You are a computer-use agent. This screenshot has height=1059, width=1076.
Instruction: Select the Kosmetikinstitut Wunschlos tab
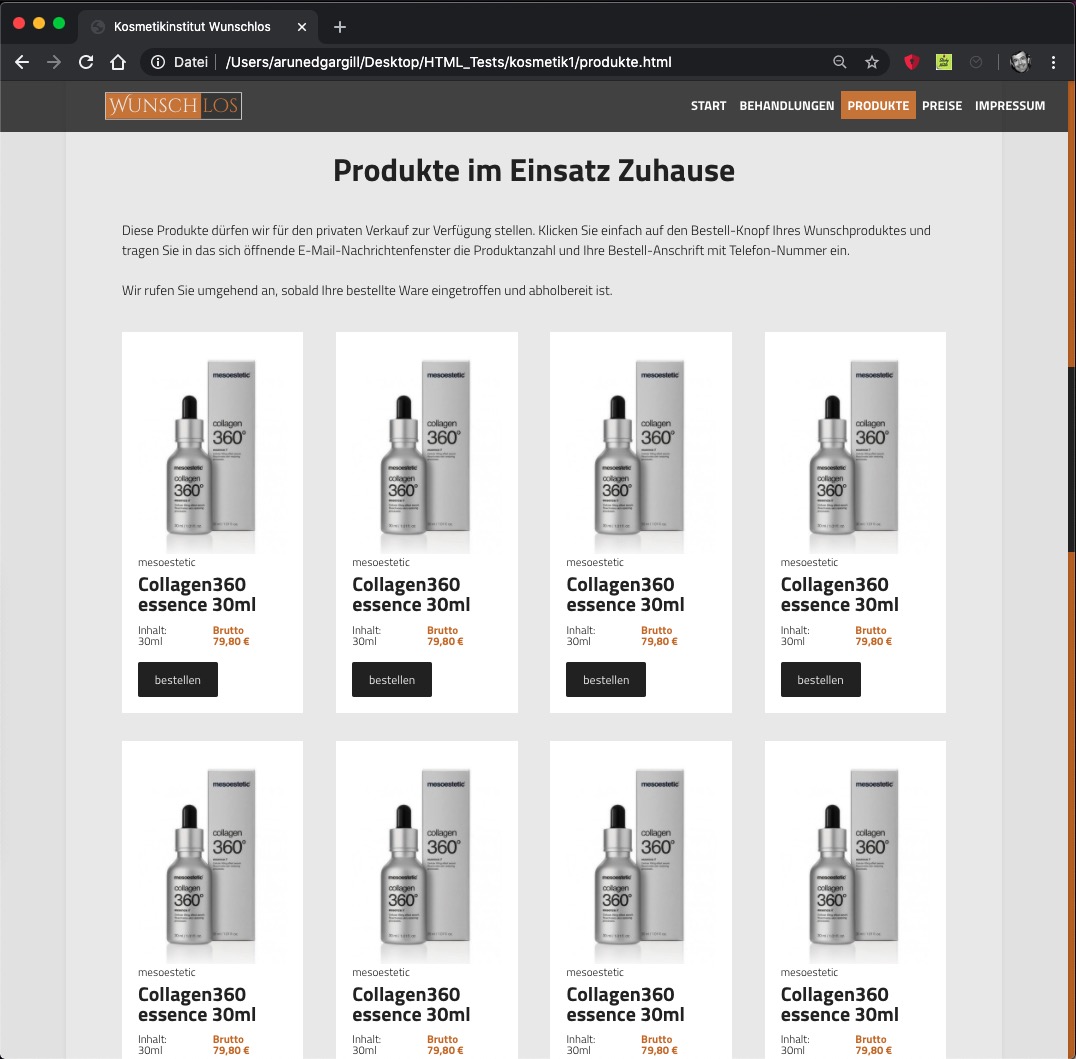pos(198,27)
